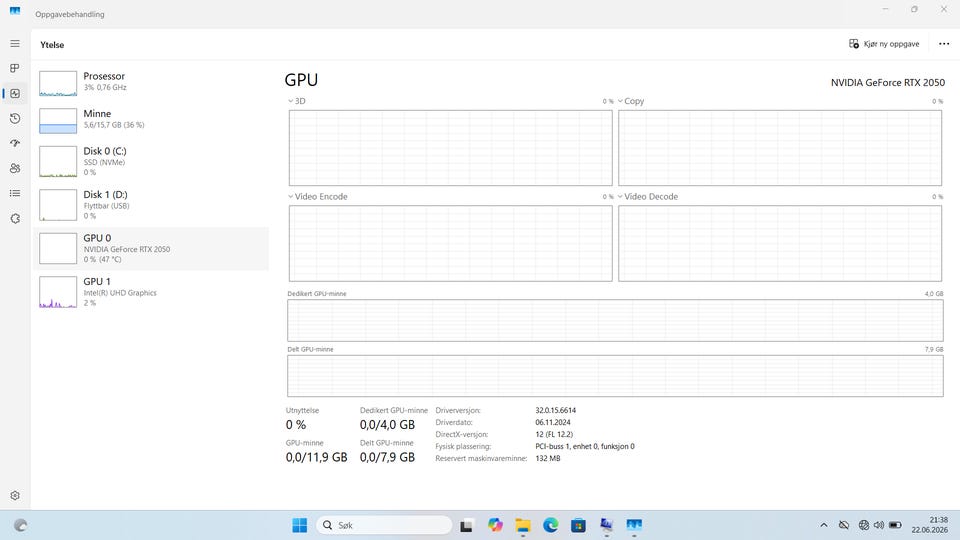The image size is (960, 540).
Task: Click NVIDIA GeForce RTX 2050 title
Action: [888, 82]
